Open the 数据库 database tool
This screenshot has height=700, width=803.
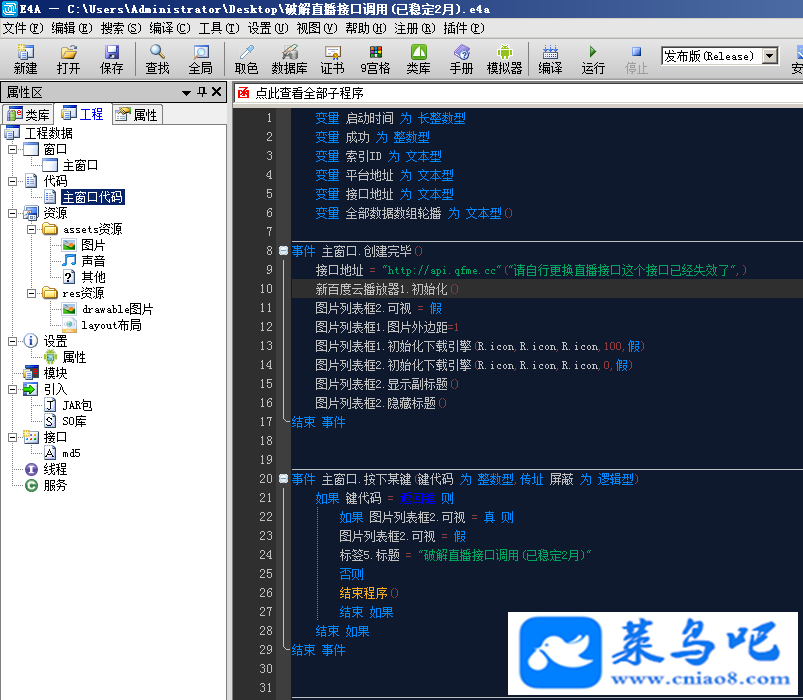pyautogui.click(x=289, y=59)
